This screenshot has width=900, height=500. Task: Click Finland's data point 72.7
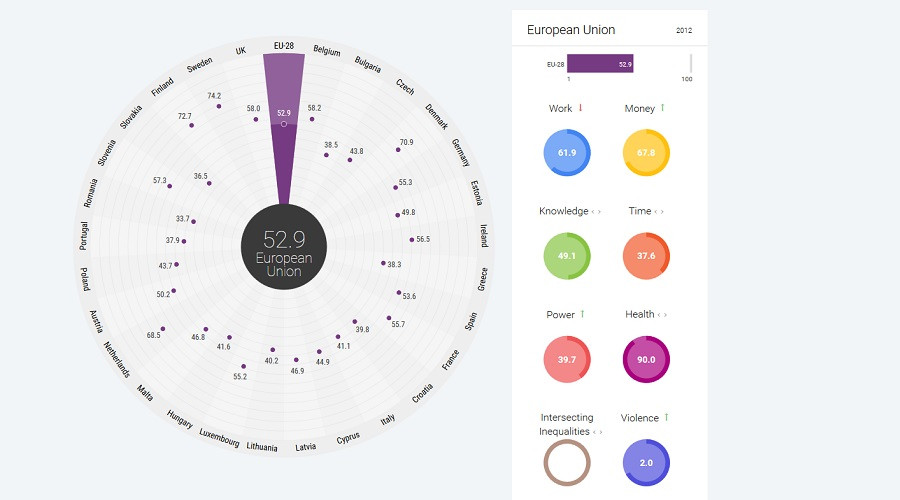point(192,125)
